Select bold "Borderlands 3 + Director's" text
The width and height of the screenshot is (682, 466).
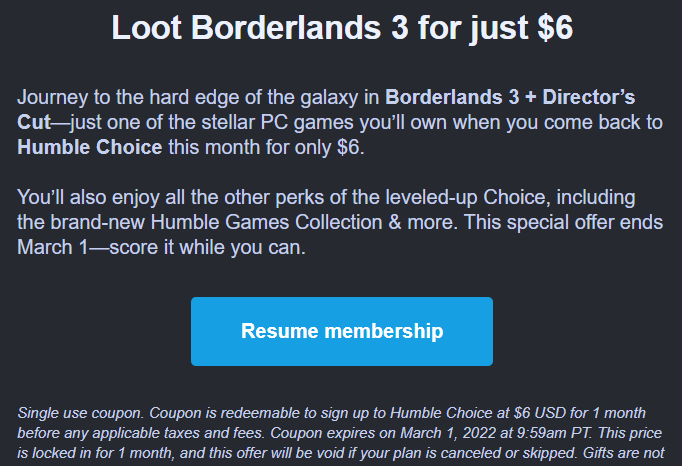point(510,99)
